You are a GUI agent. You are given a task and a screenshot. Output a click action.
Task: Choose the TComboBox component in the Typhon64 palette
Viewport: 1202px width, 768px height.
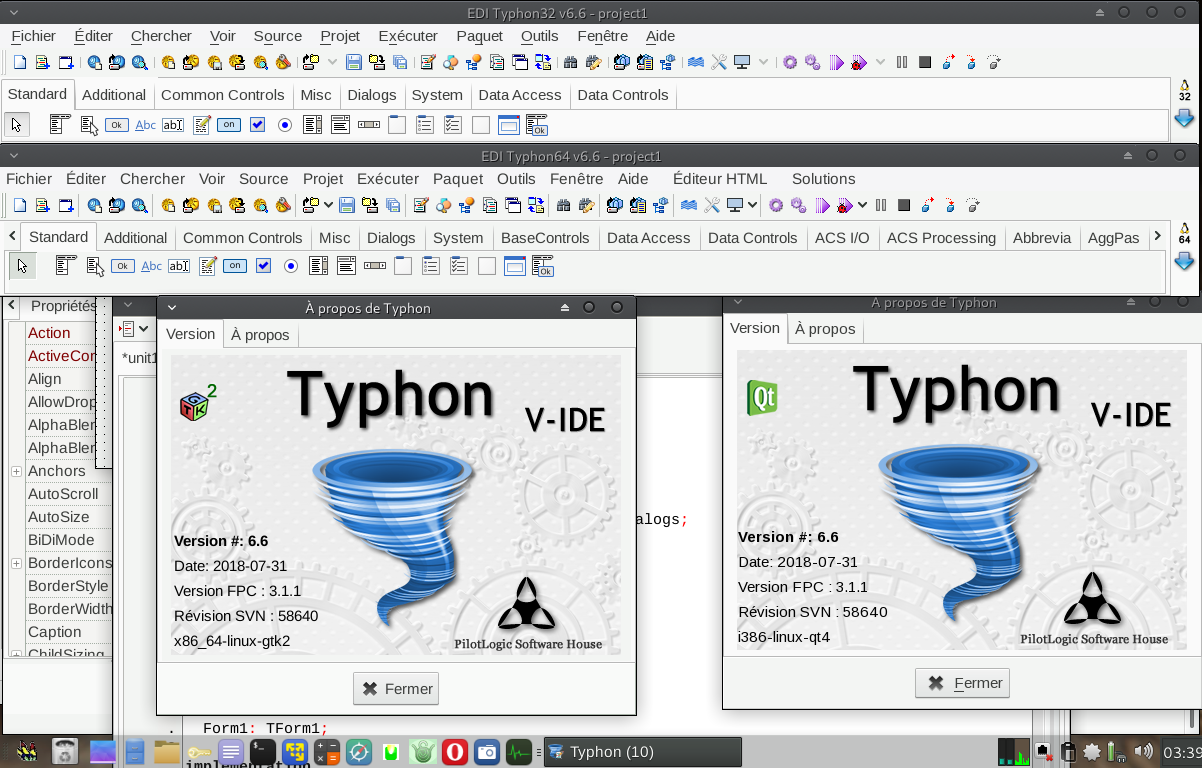tap(347, 266)
